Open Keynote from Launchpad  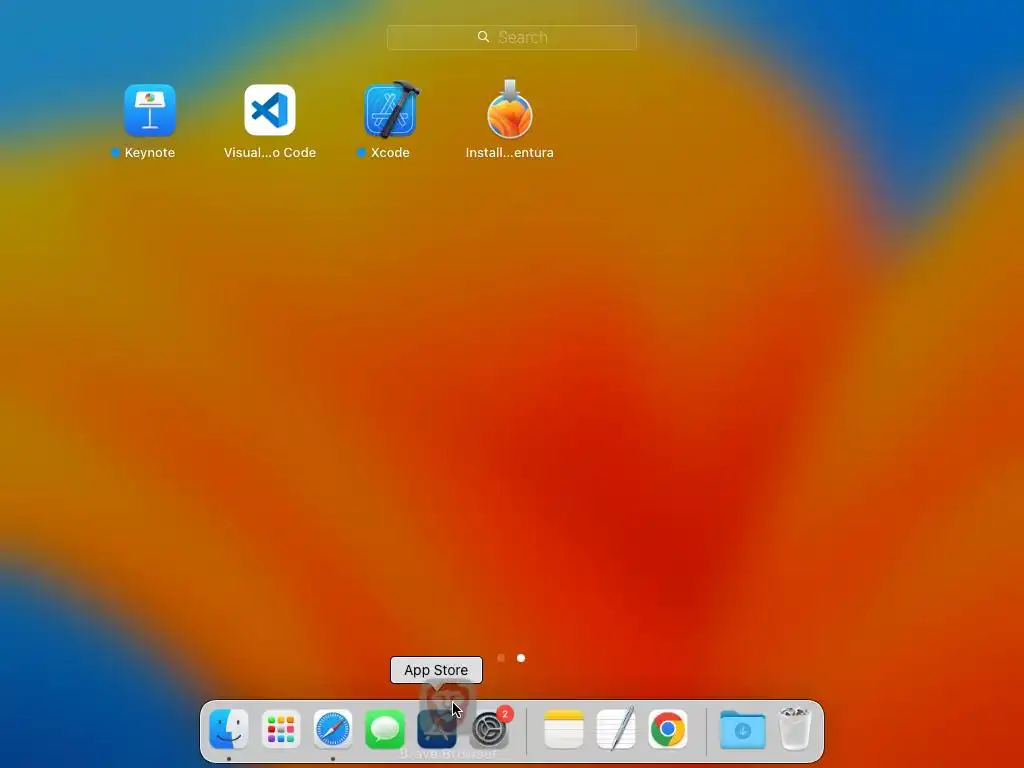150,110
